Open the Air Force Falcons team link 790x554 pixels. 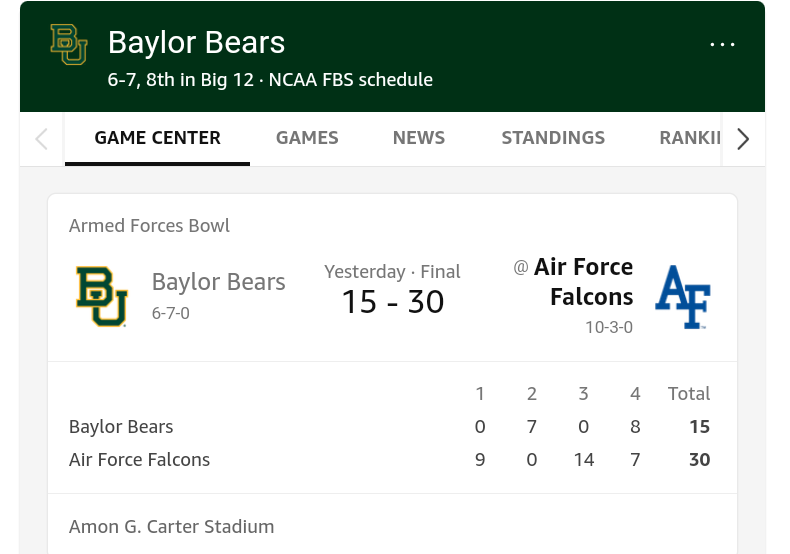pos(585,282)
